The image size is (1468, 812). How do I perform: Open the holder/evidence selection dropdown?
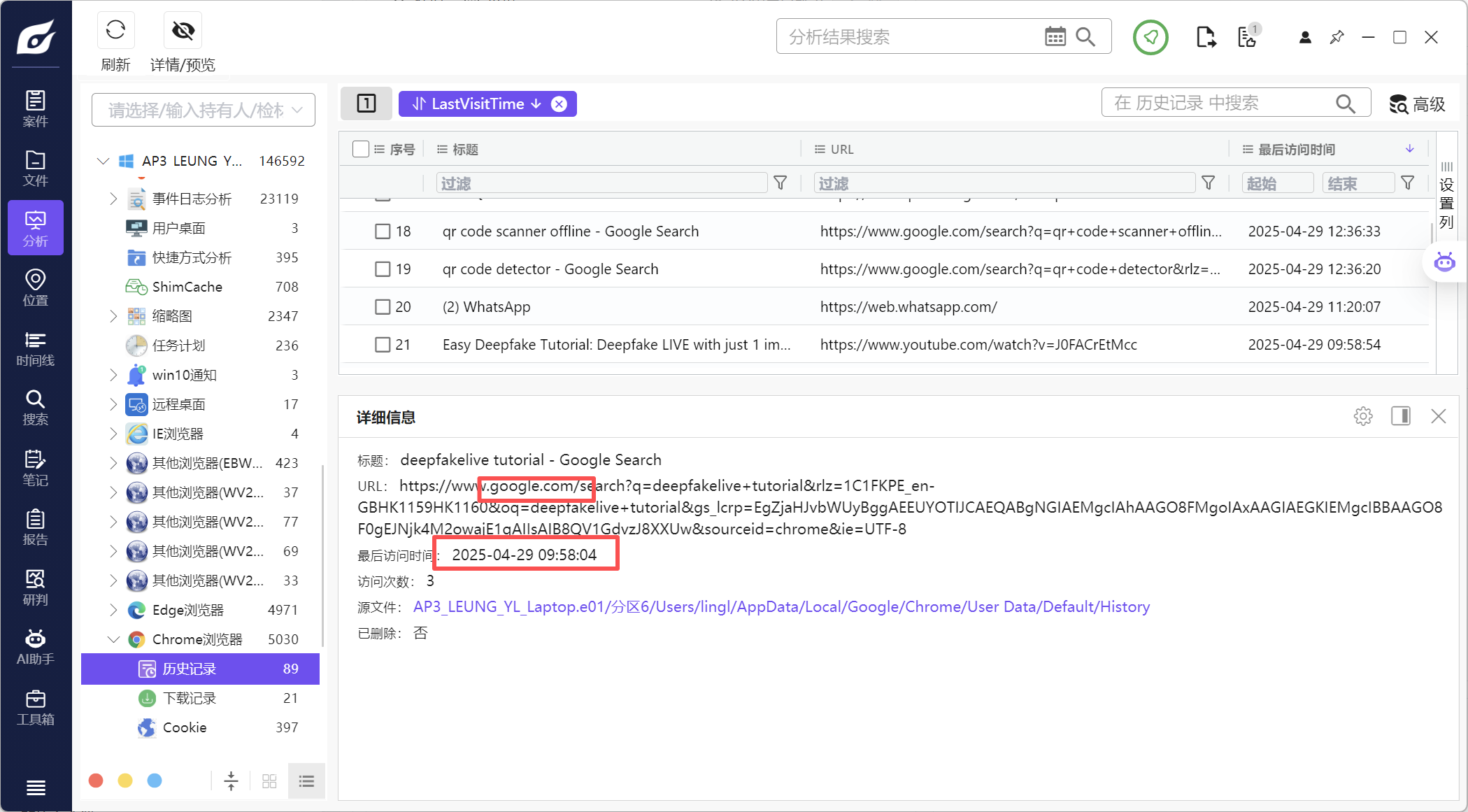coord(204,110)
